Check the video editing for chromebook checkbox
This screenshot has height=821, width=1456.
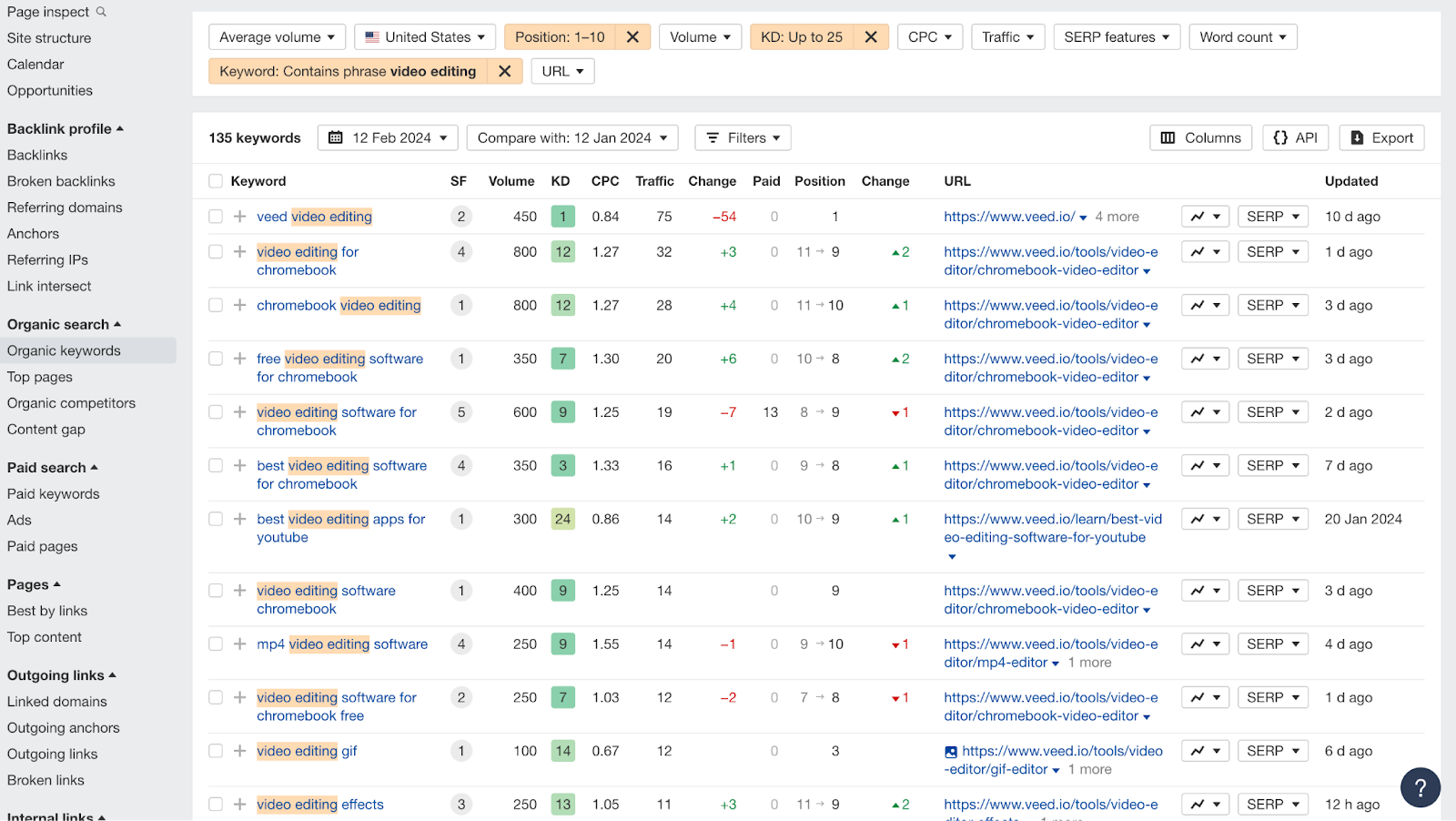[x=216, y=252]
